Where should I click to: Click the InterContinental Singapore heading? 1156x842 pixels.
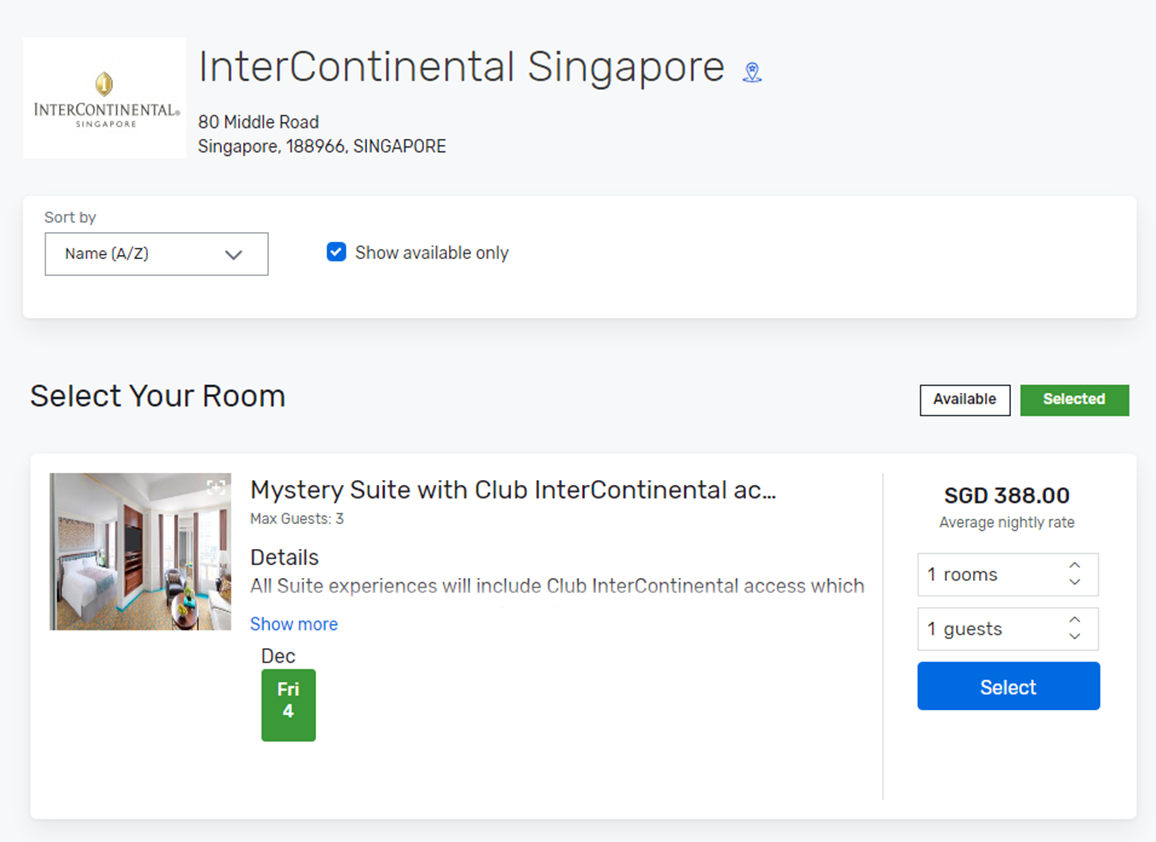(x=462, y=67)
